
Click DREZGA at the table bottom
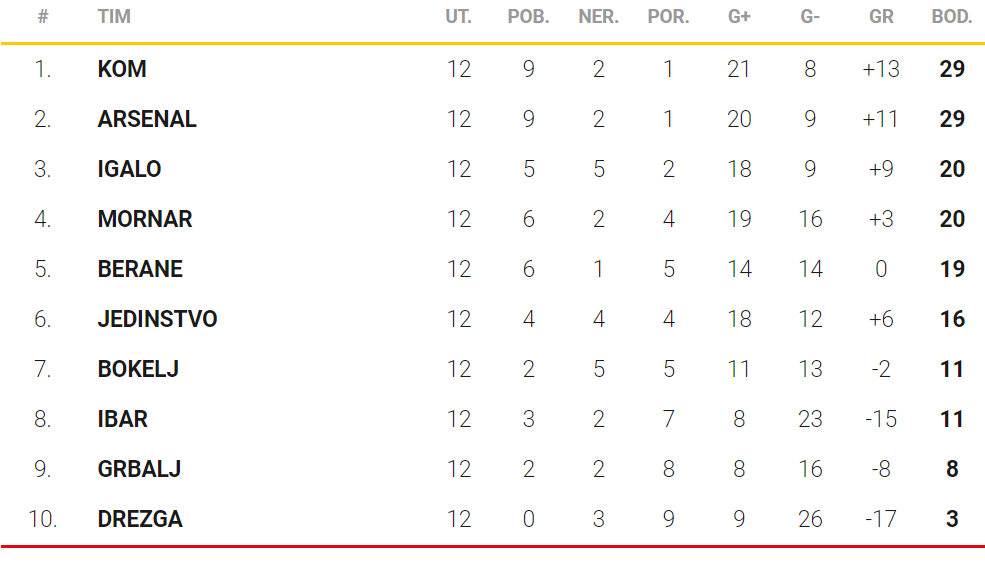coord(140,519)
